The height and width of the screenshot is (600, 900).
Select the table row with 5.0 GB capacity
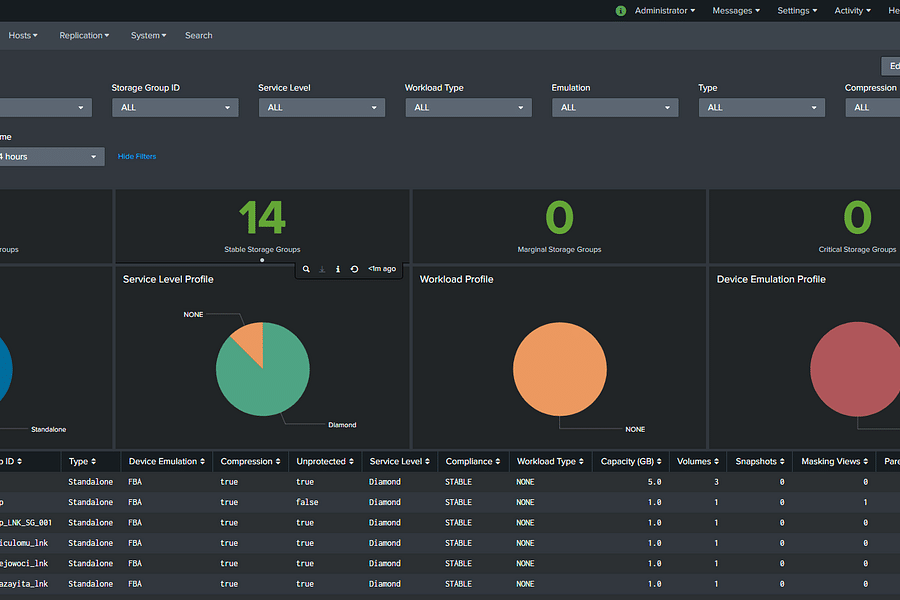click(450, 482)
